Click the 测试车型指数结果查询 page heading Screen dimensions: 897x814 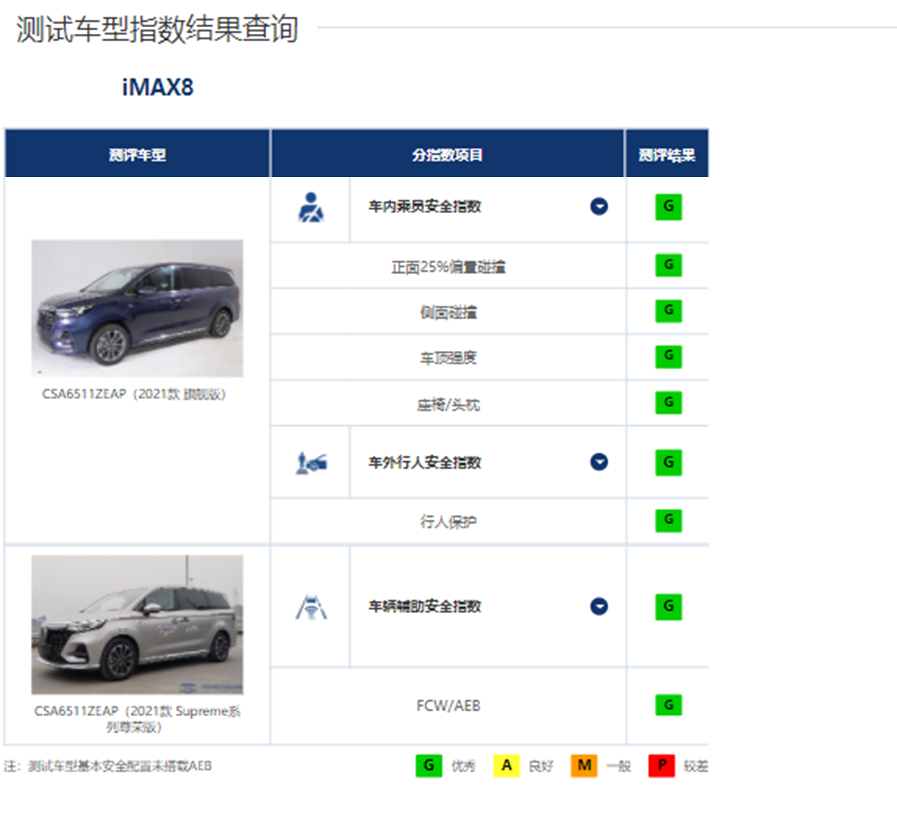tap(157, 29)
